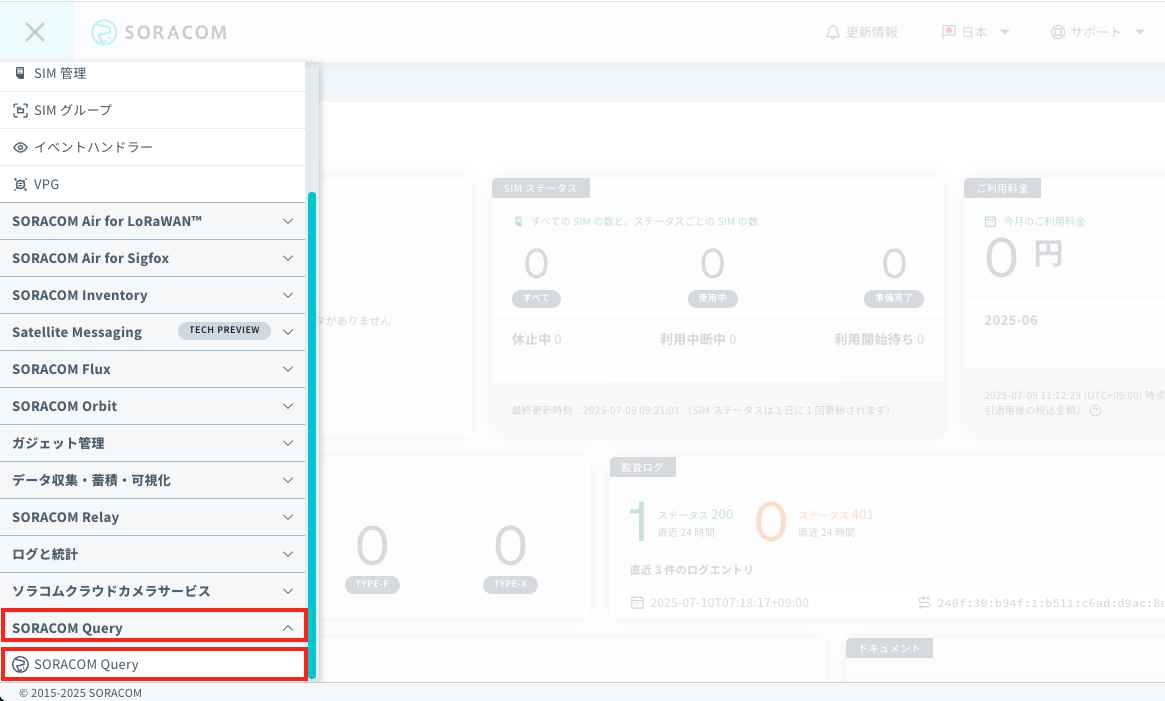Screen dimensions: 1165x701
Task: Expand ログと統計 section
Action: (152, 554)
